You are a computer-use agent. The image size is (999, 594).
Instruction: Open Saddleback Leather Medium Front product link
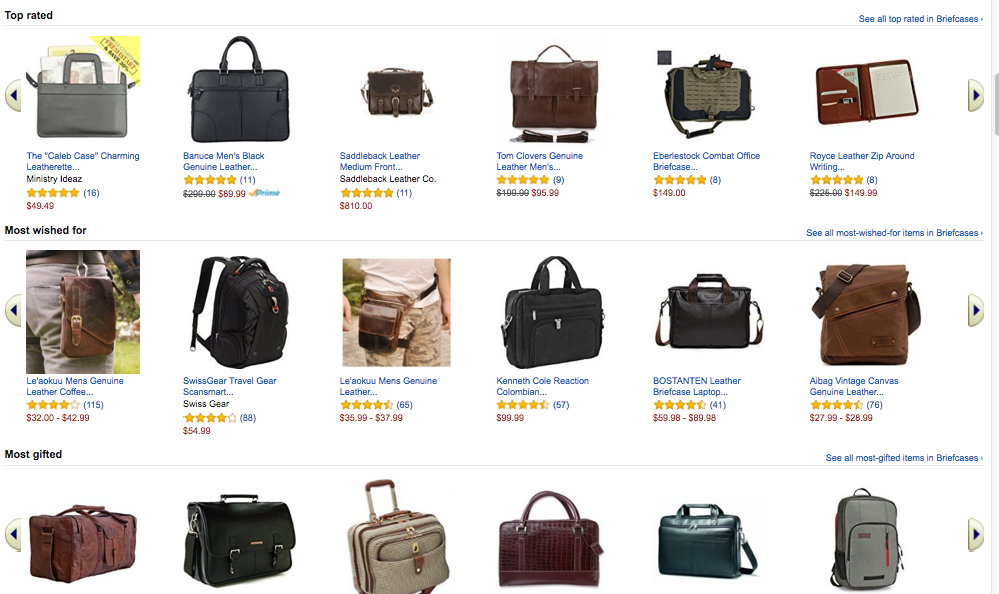[x=380, y=161]
